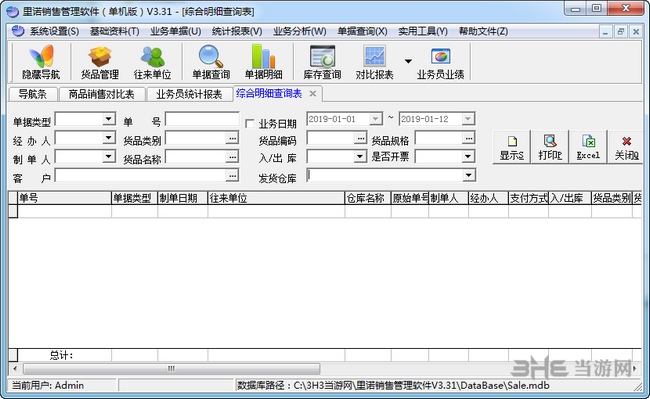Click the 仓库名称 column header
650x399 pixels.
coord(368,198)
